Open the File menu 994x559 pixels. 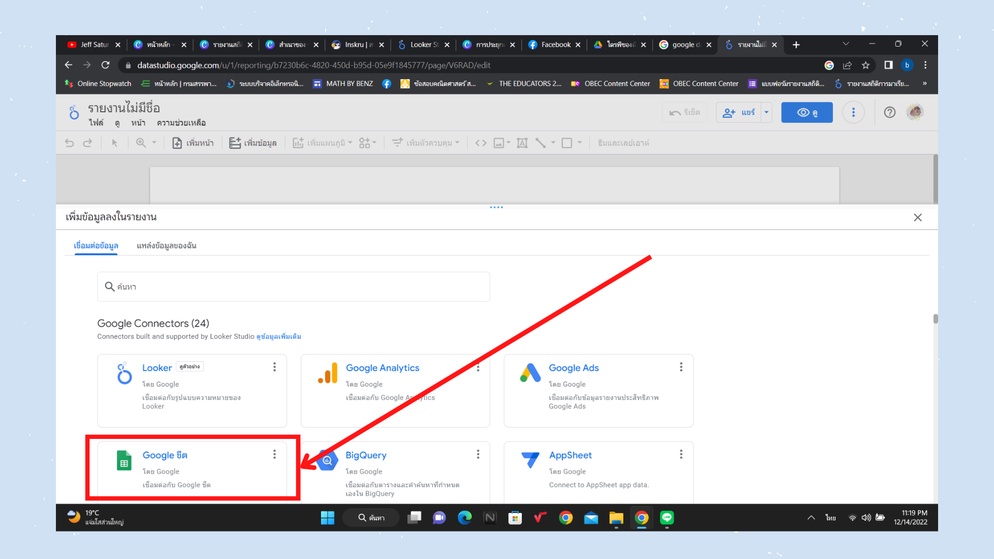coord(96,123)
